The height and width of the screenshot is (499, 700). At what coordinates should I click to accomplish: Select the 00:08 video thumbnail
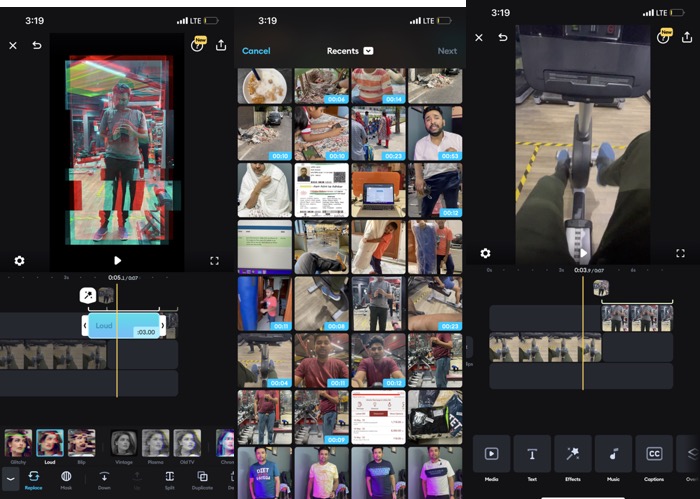pos(321,304)
